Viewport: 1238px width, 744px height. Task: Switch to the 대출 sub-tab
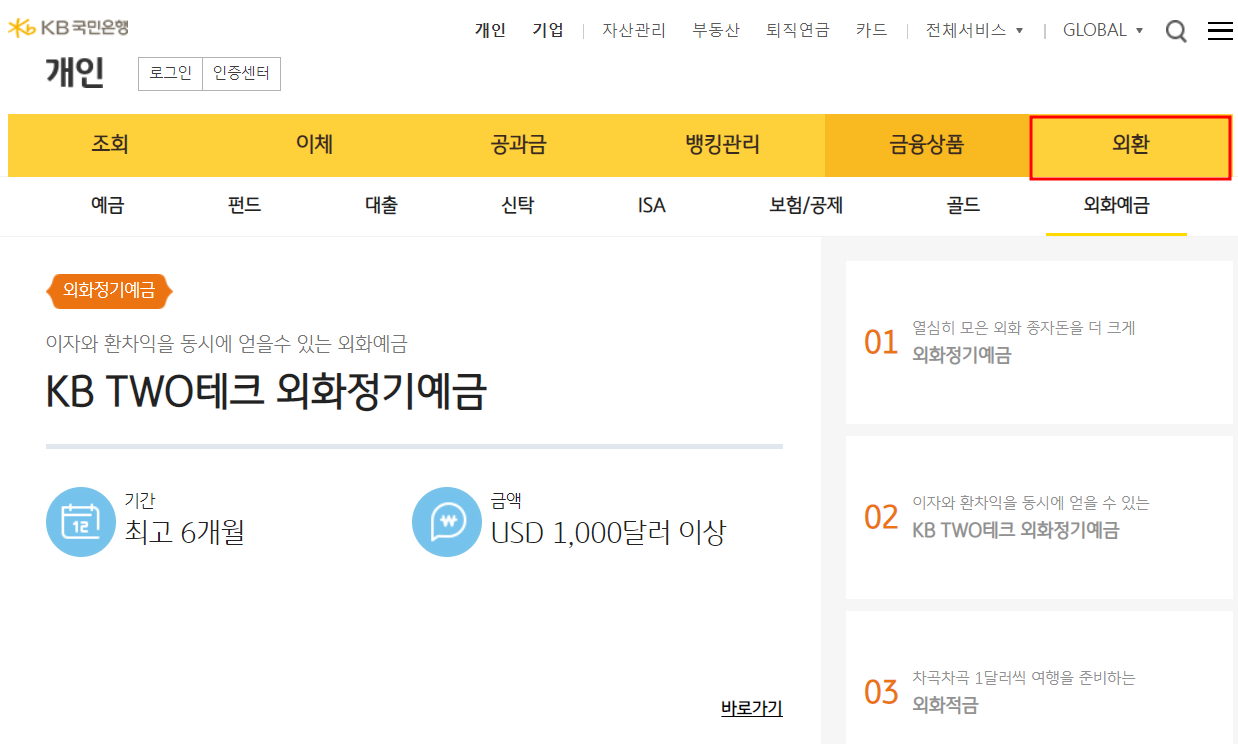point(381,206)
